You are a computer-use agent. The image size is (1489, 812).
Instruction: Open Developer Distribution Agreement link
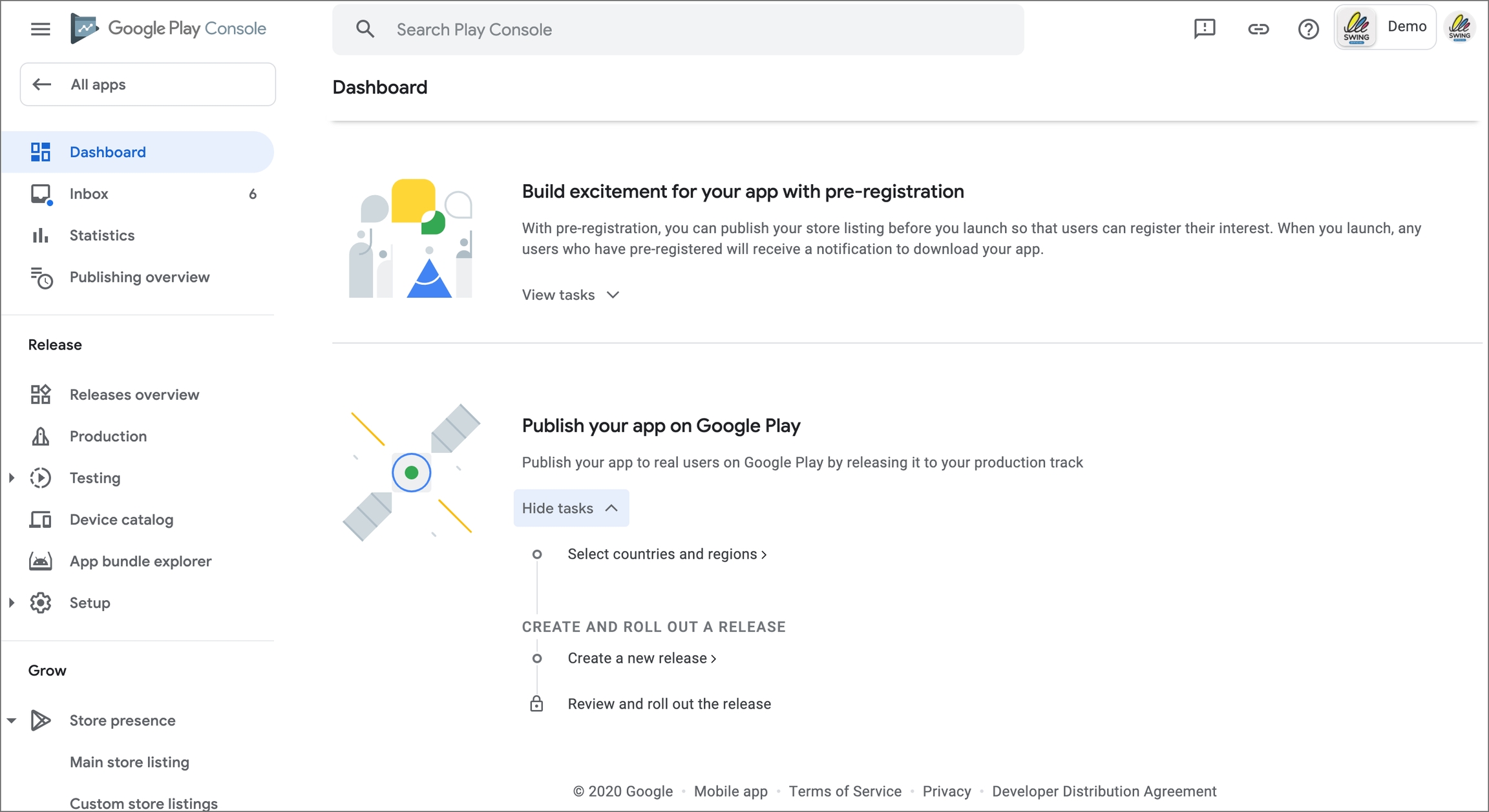click(x=1104, y=791)
